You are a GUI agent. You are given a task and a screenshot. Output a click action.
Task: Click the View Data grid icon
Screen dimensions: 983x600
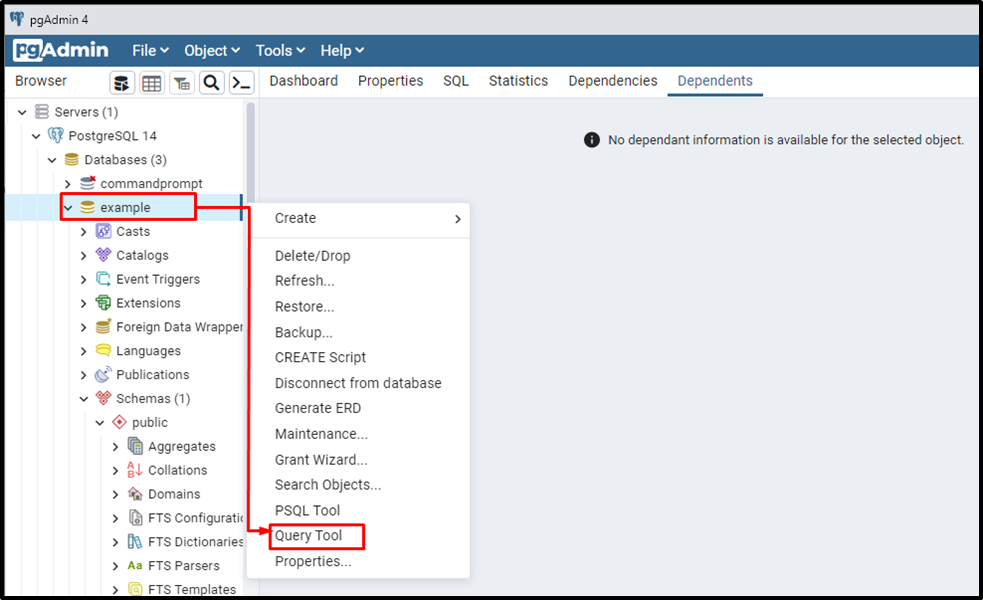[152, 83]
